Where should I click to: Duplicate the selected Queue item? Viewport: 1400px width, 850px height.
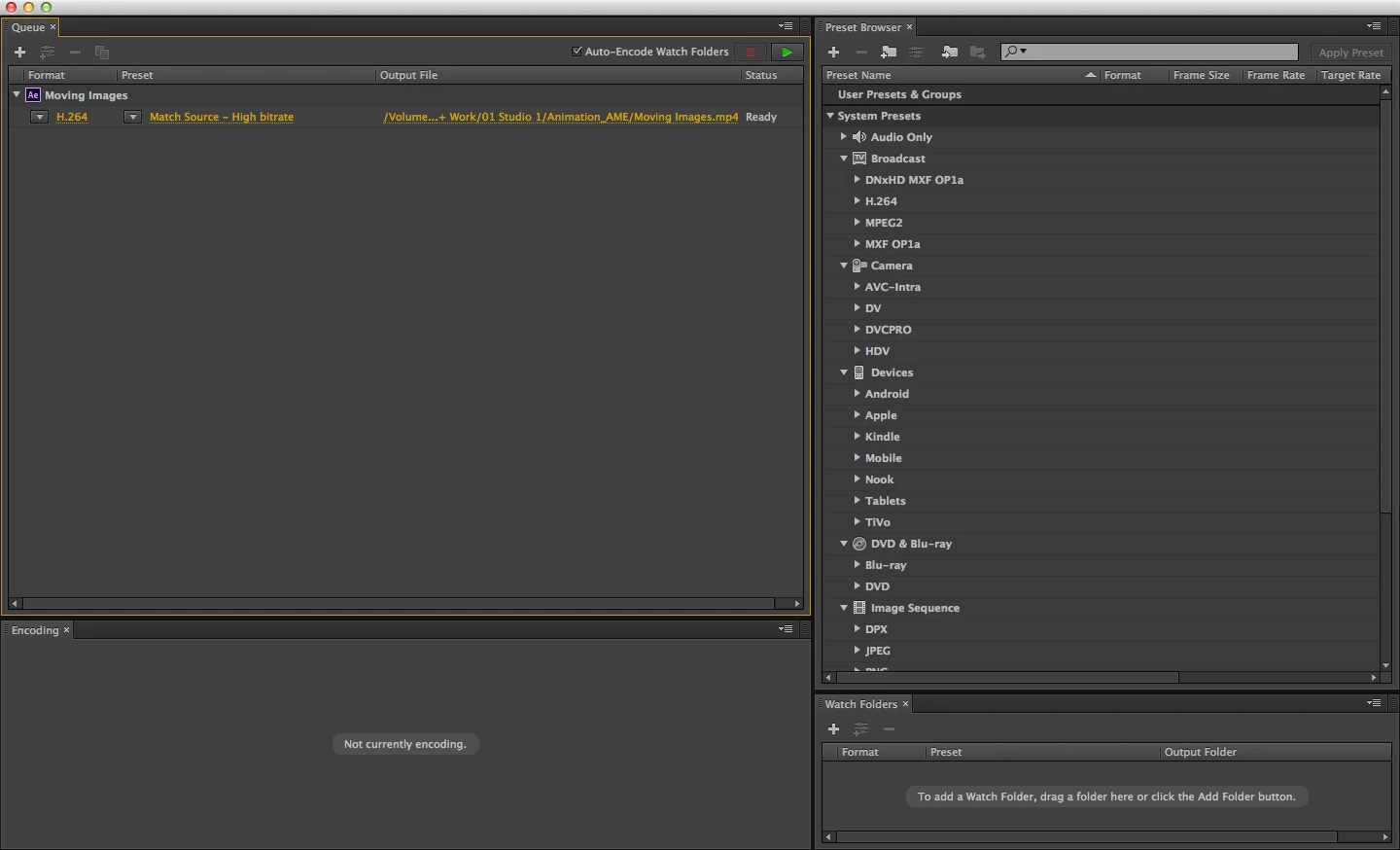point(102,53)
